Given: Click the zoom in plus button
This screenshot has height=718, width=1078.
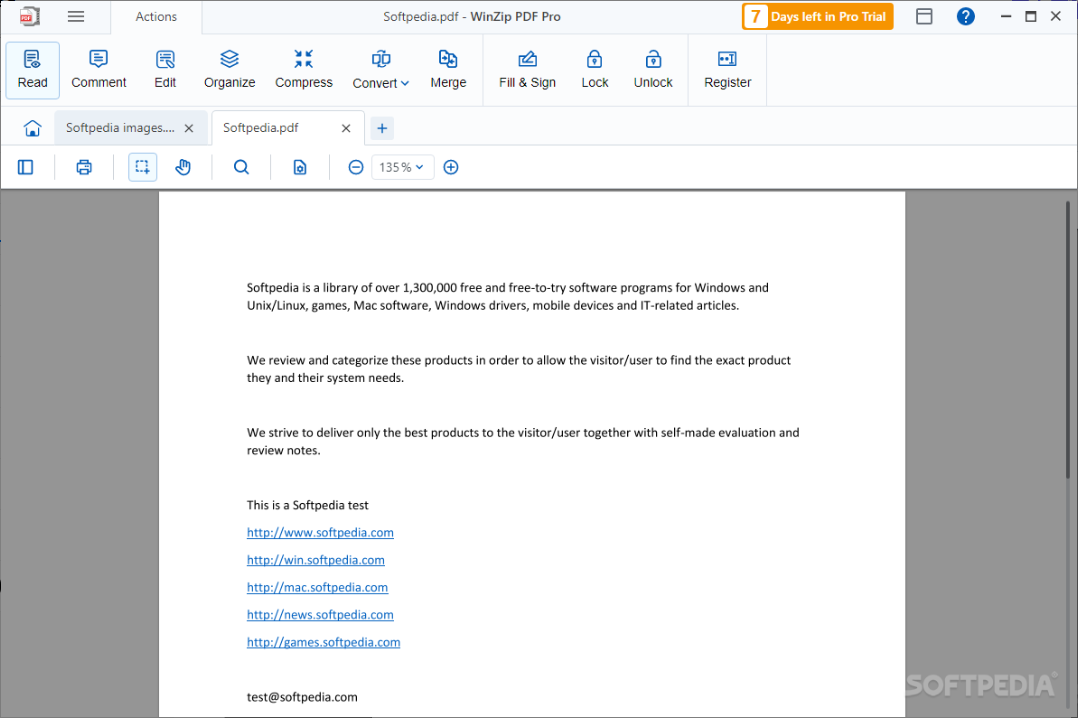Looking at the screenshot, I should (451, 167).
